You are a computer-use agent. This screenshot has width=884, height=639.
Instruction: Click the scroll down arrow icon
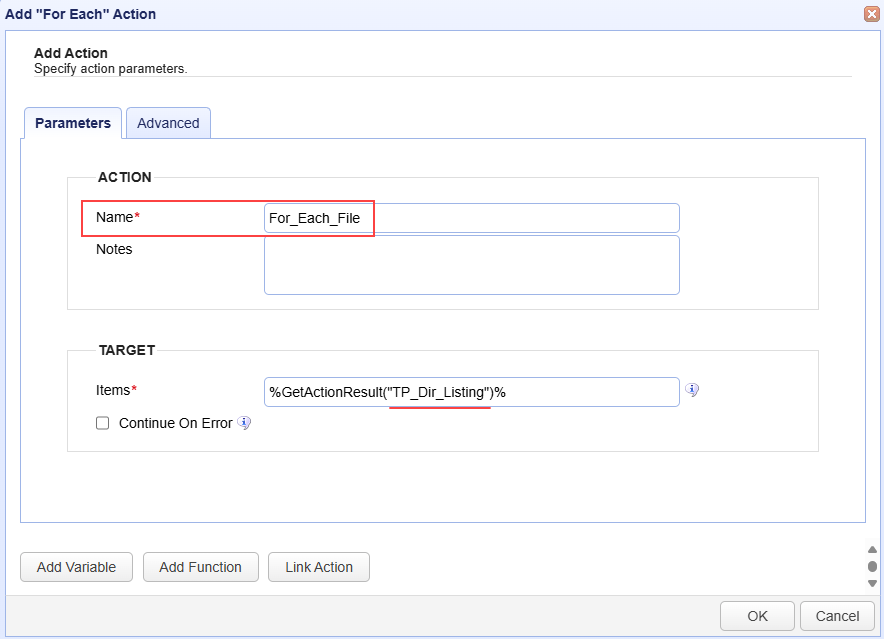pyautogui.click(x=872, y=583)
